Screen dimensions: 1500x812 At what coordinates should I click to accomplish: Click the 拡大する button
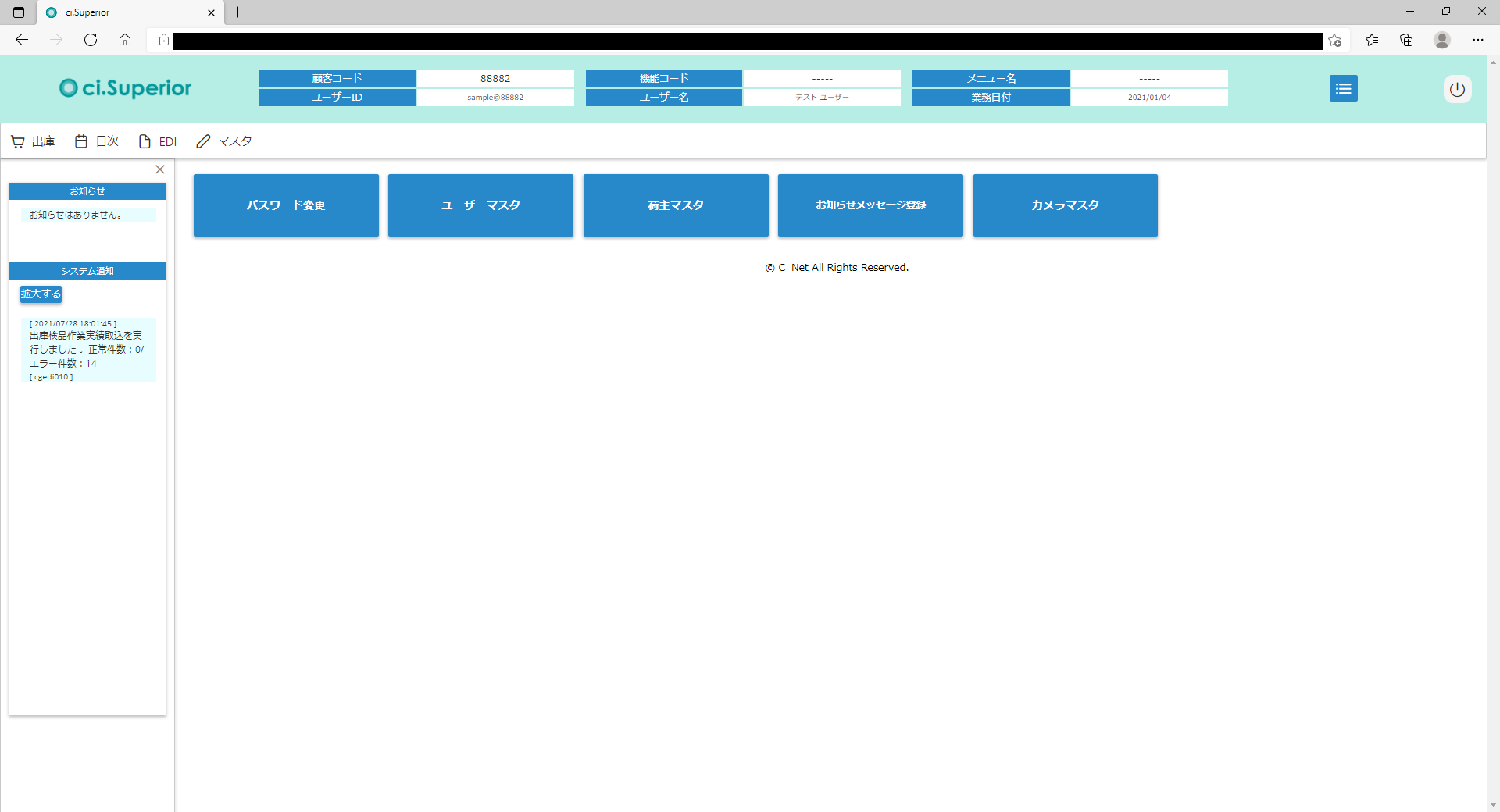[41, 294]
